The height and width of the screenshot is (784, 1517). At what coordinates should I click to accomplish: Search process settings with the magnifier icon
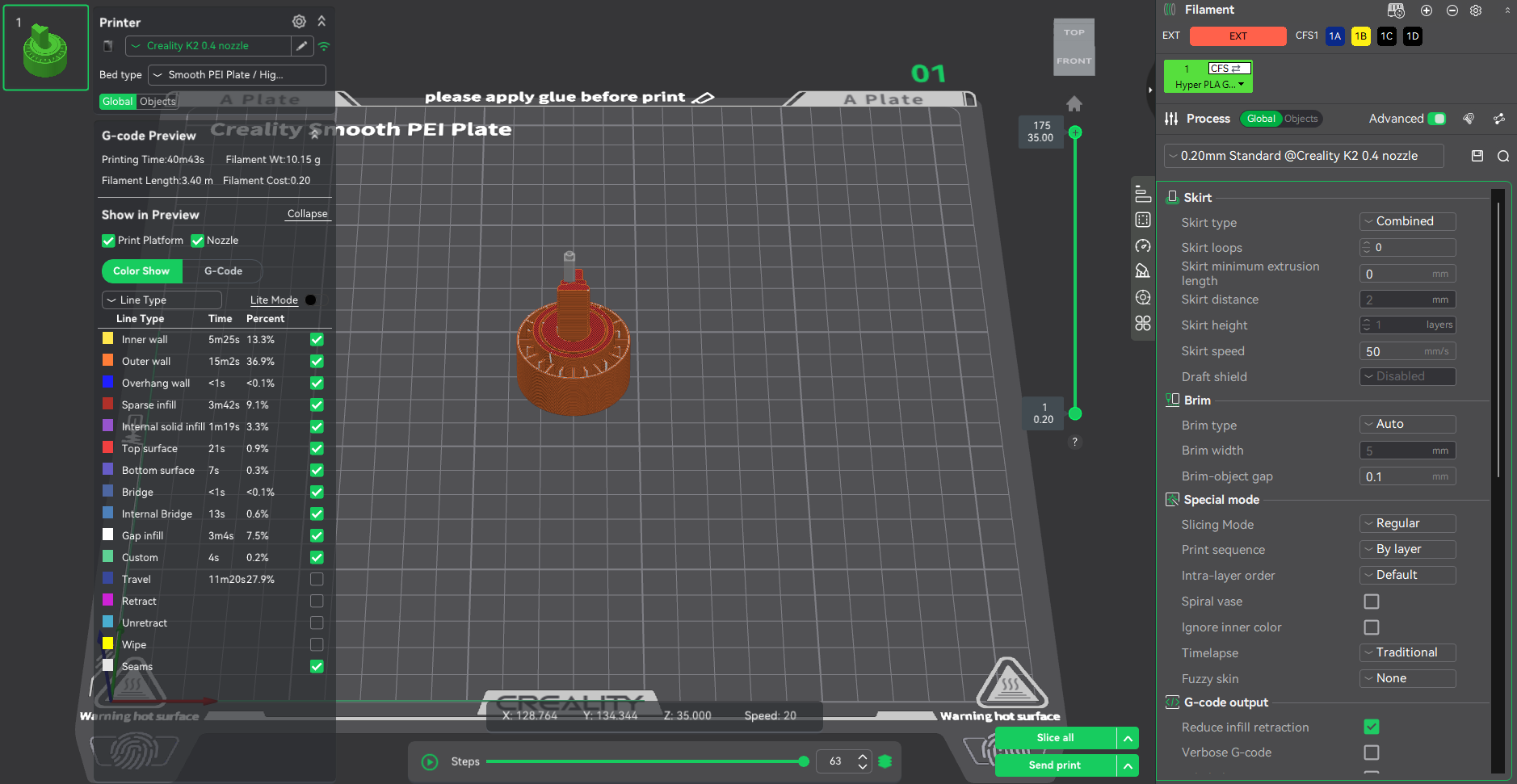click(1503, 156)
